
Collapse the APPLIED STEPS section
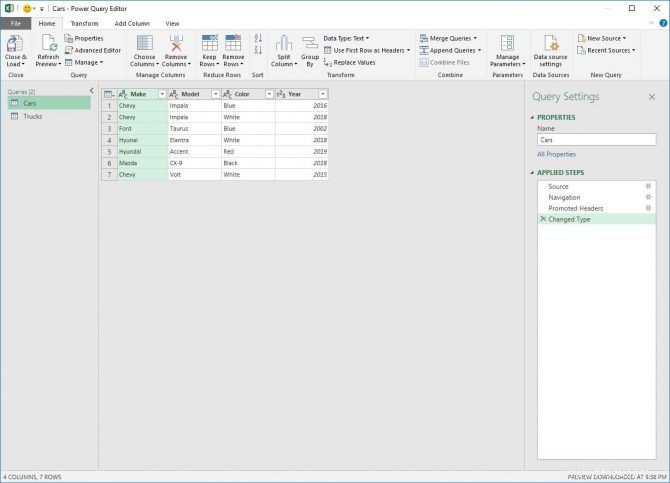tap(532, 173)
